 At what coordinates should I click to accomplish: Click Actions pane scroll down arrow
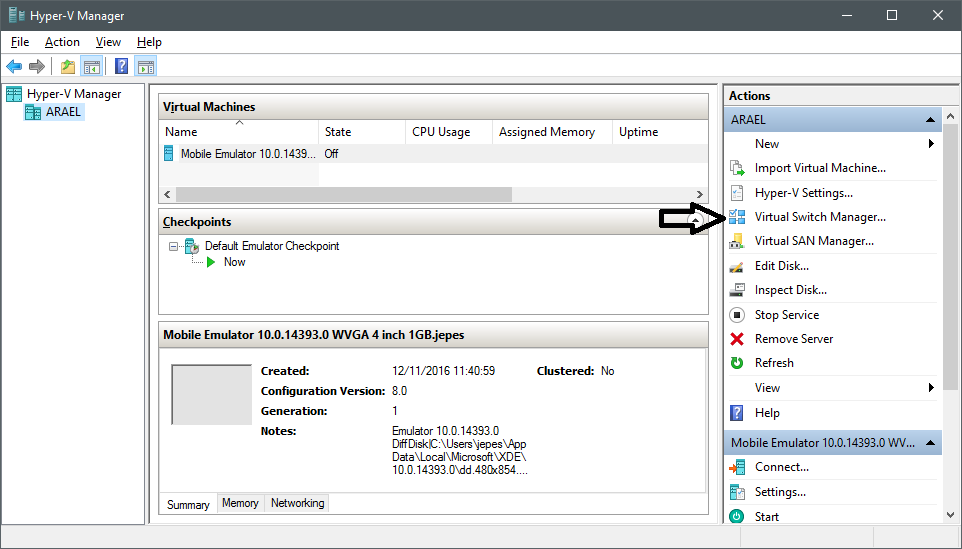(x=950, y=515)
